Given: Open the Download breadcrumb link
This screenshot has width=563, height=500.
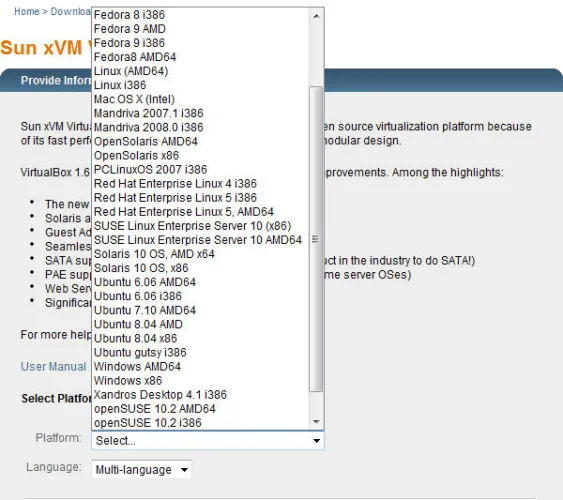Looking at the screenshot, I should pyautogui.click(x=71, y=11).
